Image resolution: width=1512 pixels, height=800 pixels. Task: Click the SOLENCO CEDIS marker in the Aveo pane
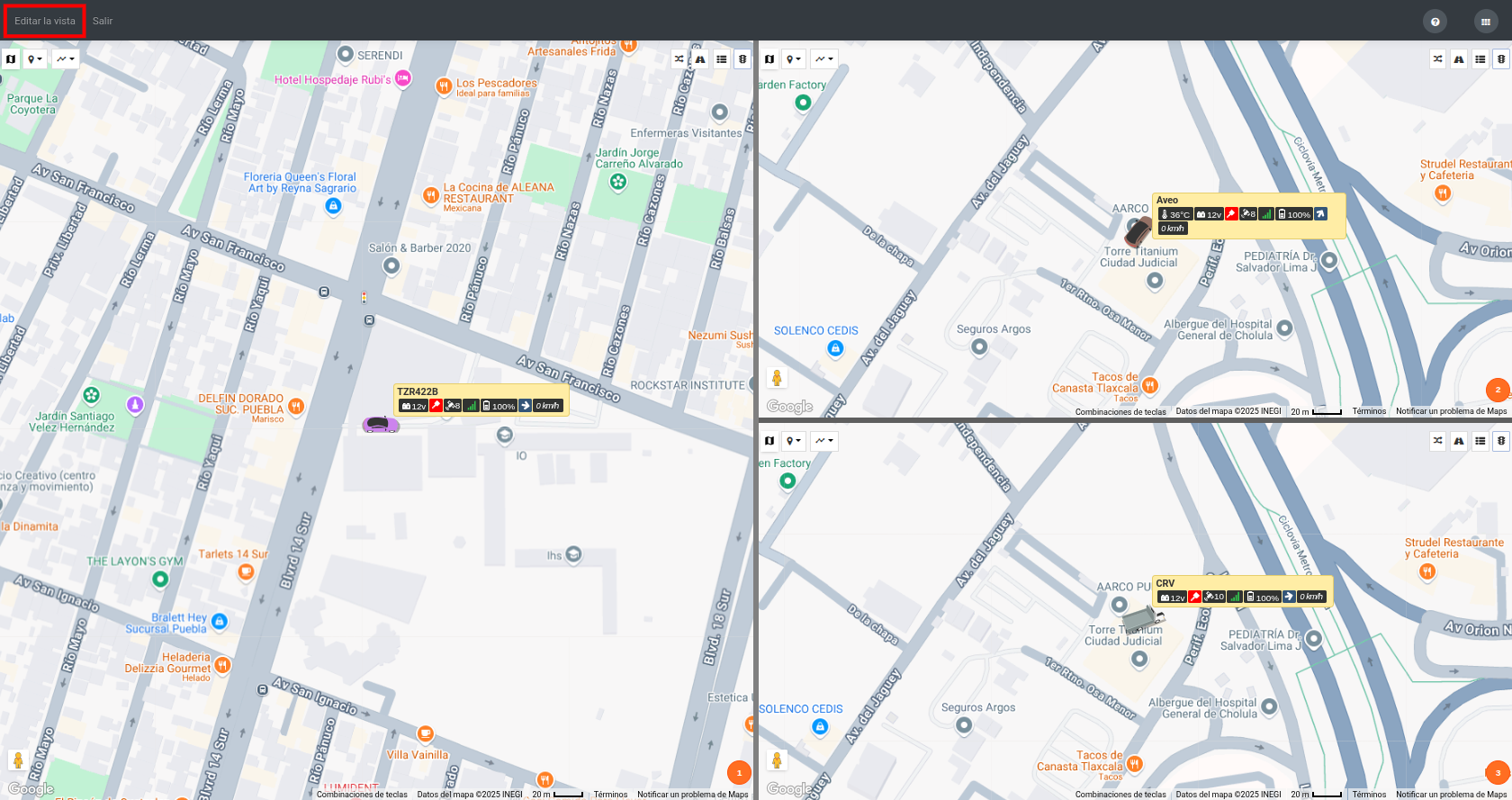coord(835,348)
